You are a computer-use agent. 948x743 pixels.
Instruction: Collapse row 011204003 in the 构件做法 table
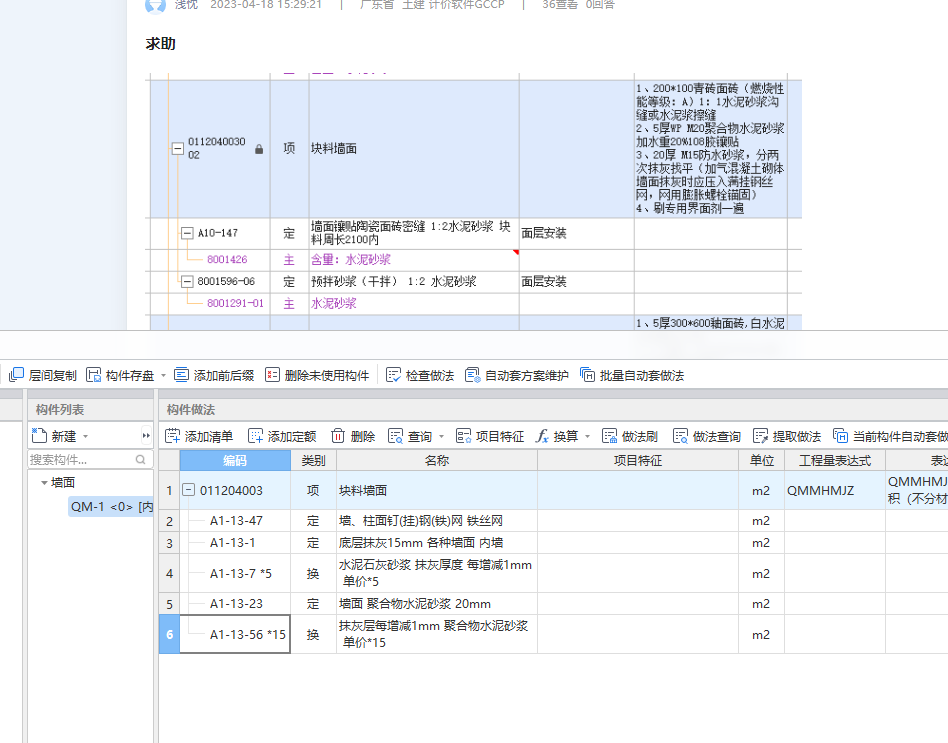[189, 490]
